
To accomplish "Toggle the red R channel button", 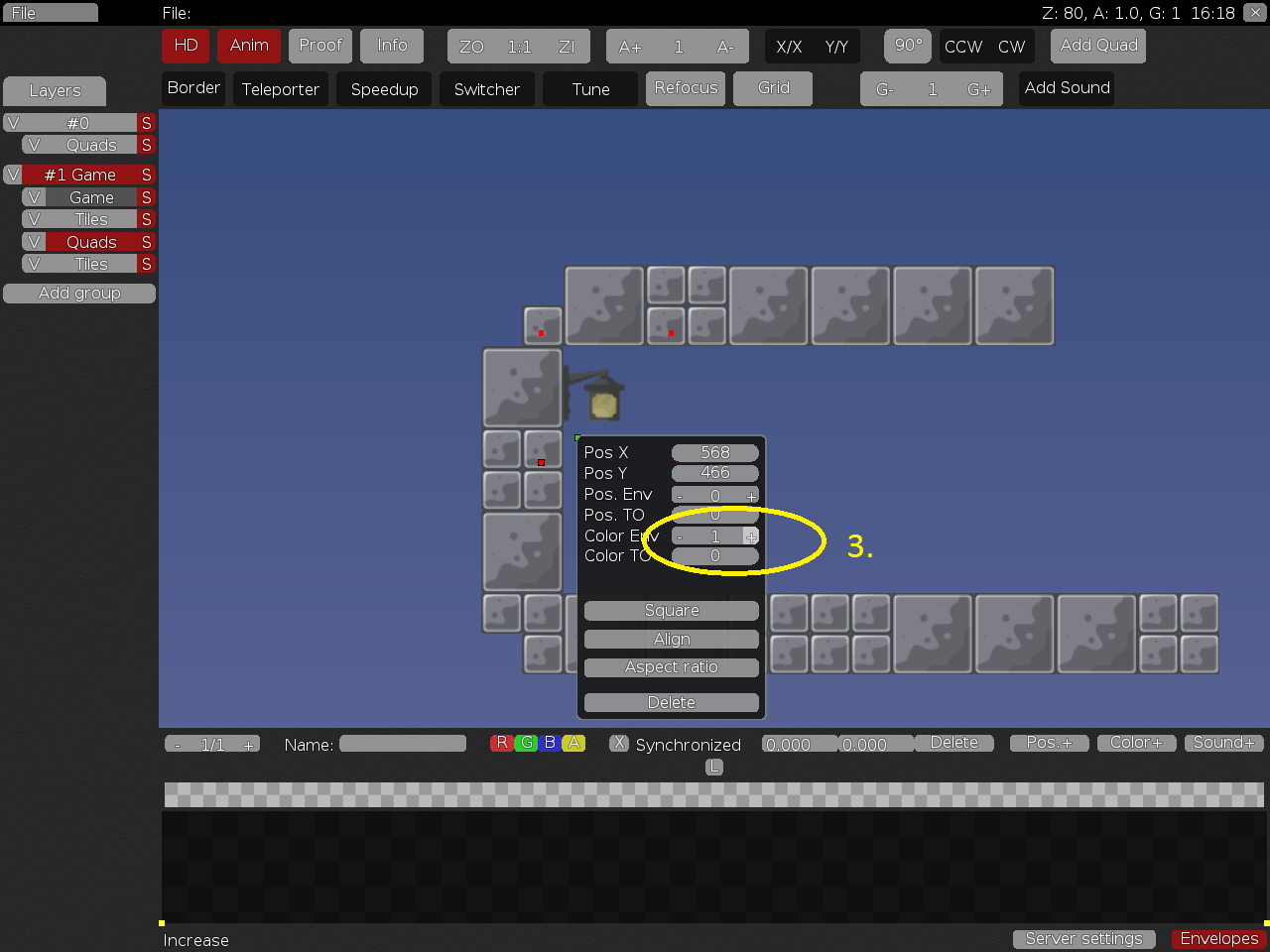I will pos(501,743).
